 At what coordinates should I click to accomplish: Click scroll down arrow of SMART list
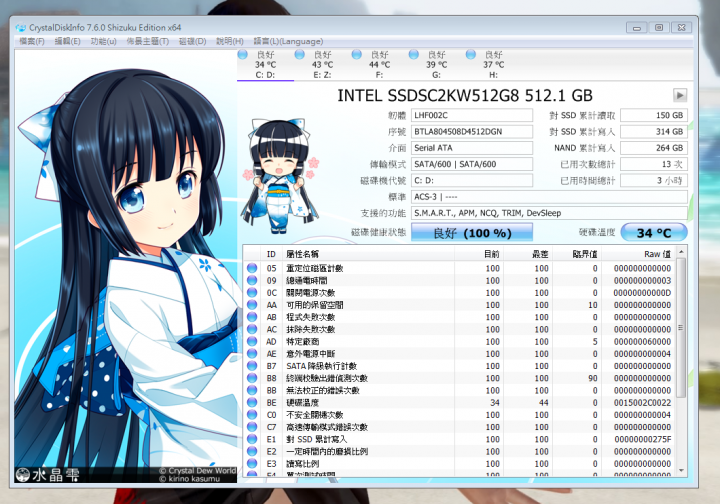pyautogui.click(x=681, y=471)
